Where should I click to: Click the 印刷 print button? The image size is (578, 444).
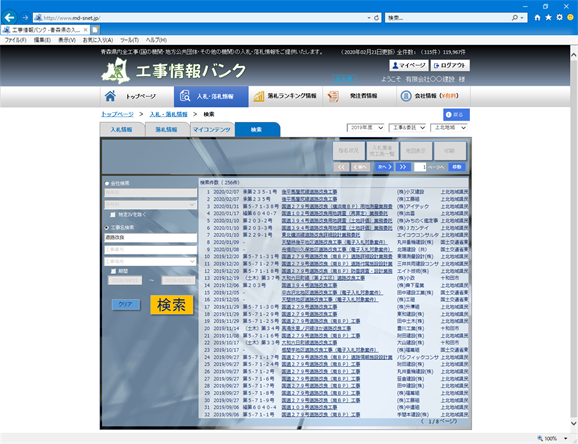(450, 151)
